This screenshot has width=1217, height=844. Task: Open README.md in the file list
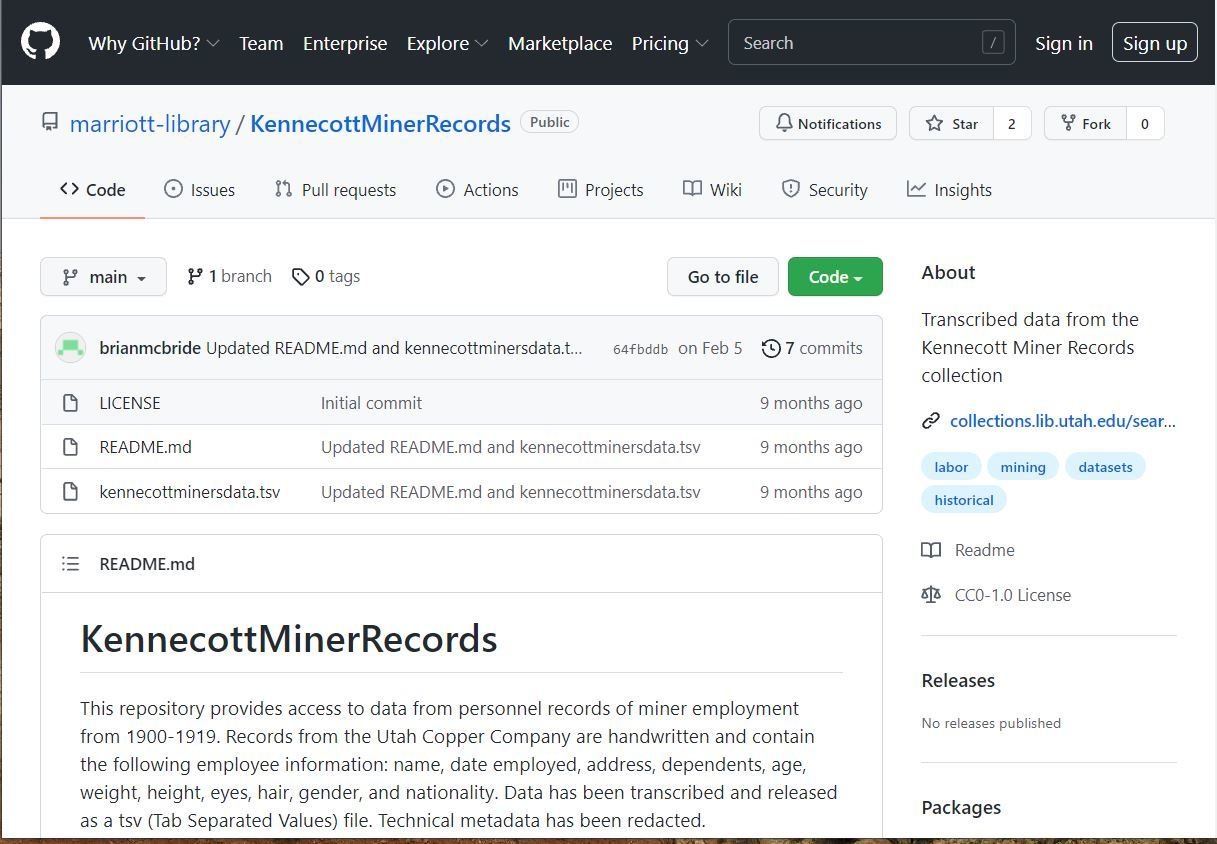tap(146, 447)
